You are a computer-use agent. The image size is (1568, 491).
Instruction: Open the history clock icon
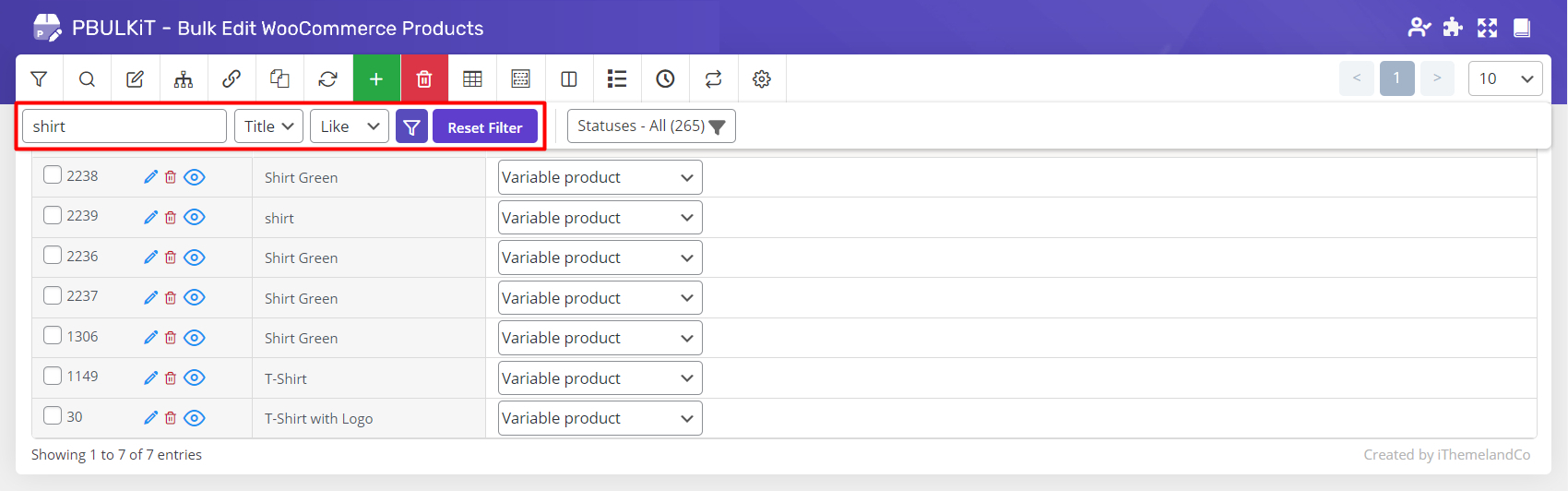pos(665,79)
